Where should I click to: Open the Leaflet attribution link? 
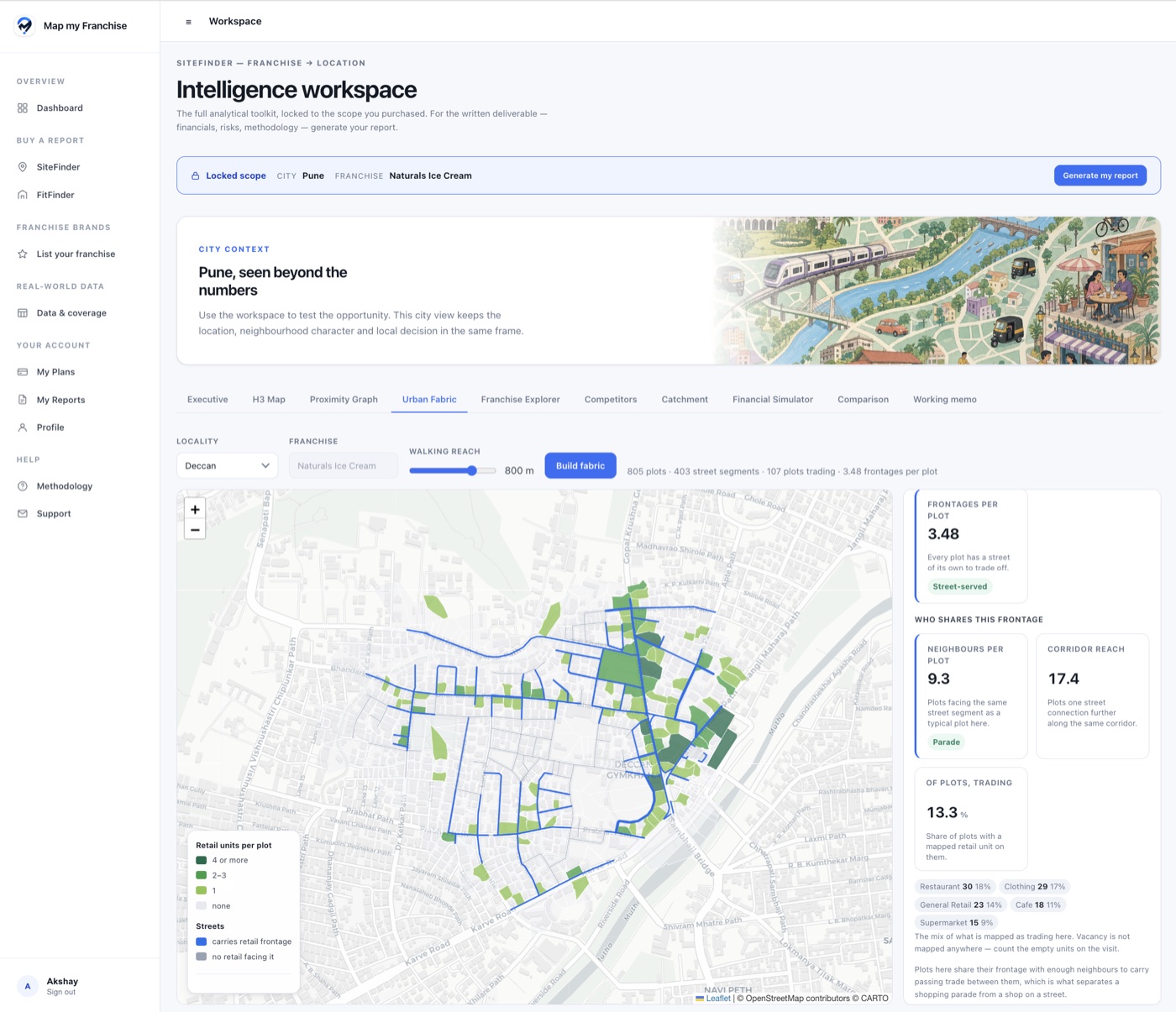(x=718, y=999)
